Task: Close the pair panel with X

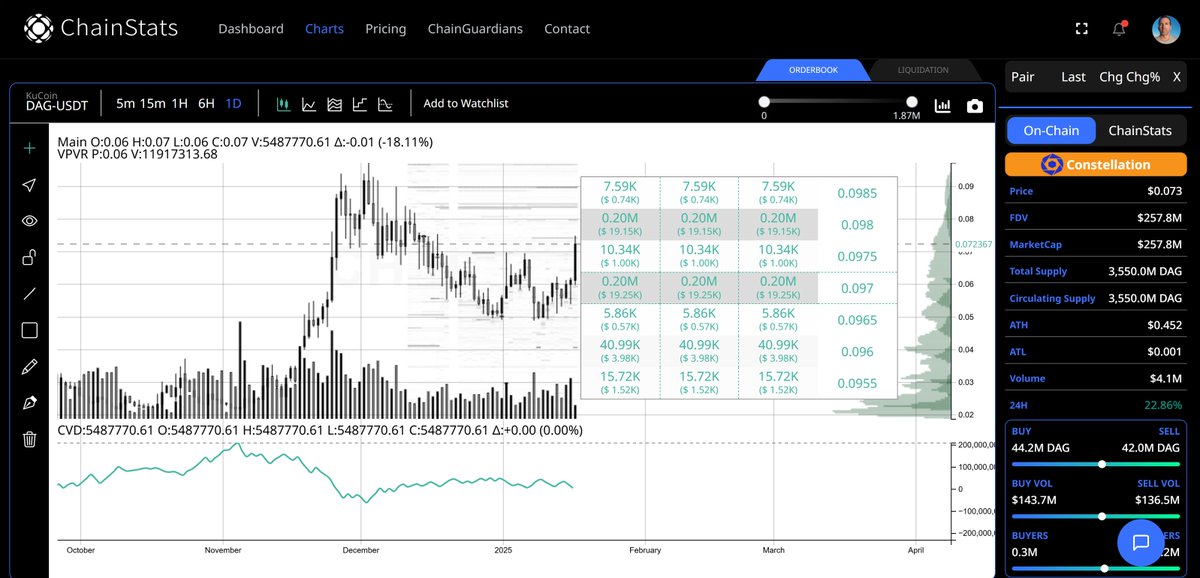Action: pyautogui.click(x=1176, y=77)
